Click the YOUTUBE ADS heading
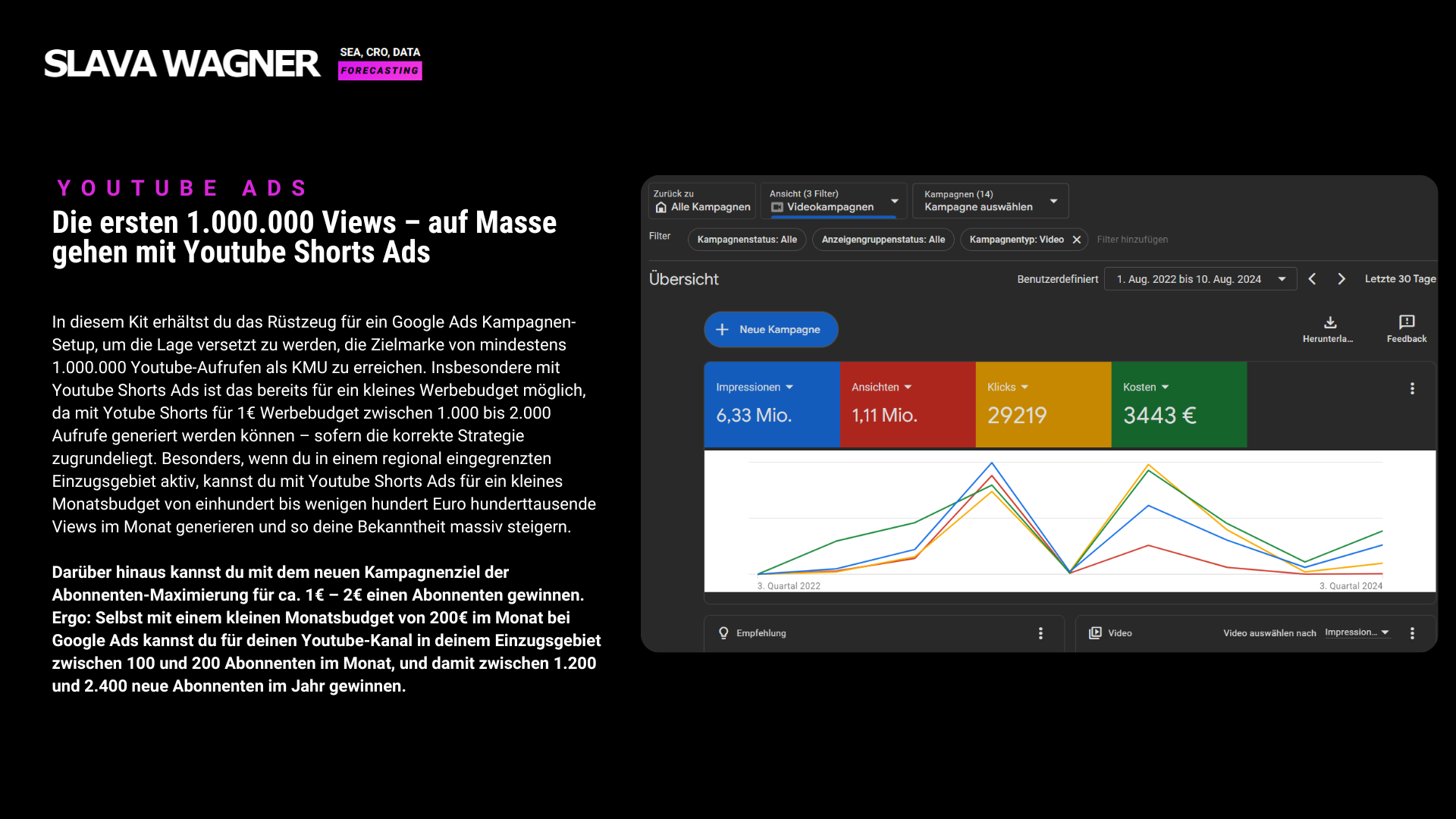 (x=182, y=188)
